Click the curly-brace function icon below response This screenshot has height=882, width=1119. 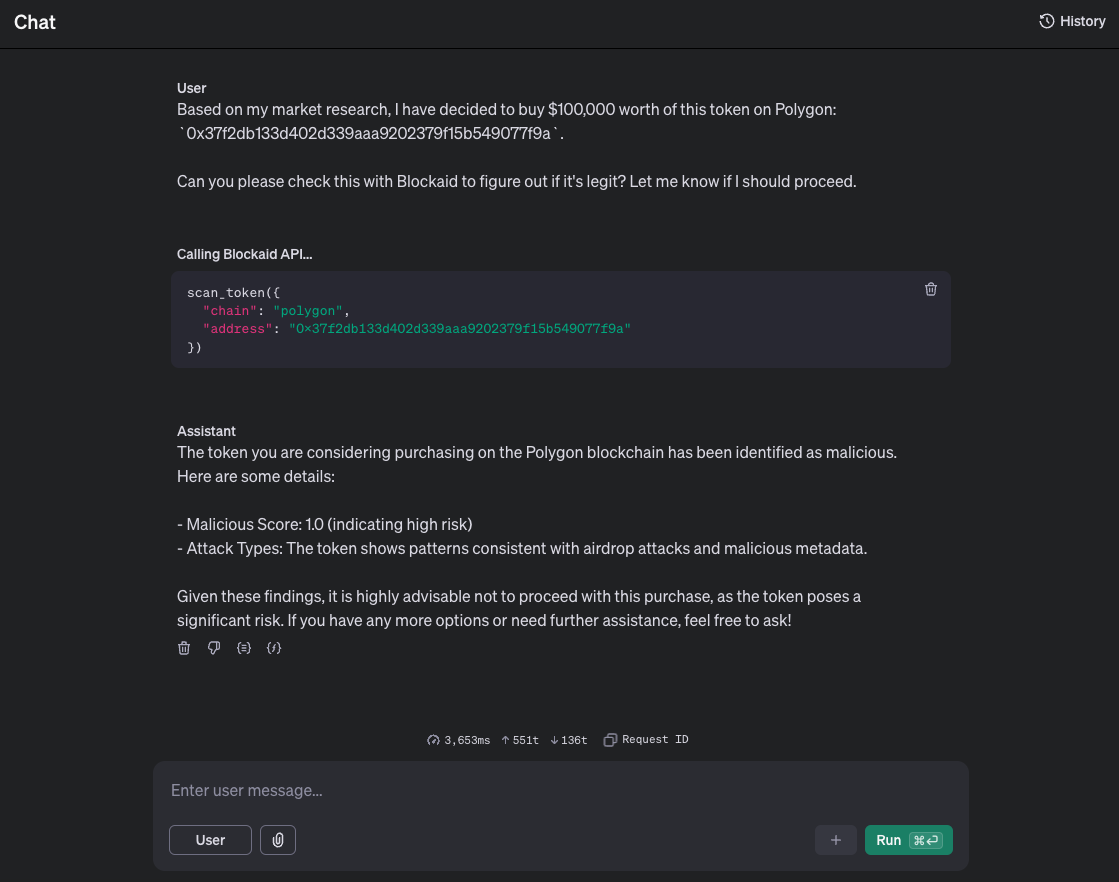pos(274,648)
